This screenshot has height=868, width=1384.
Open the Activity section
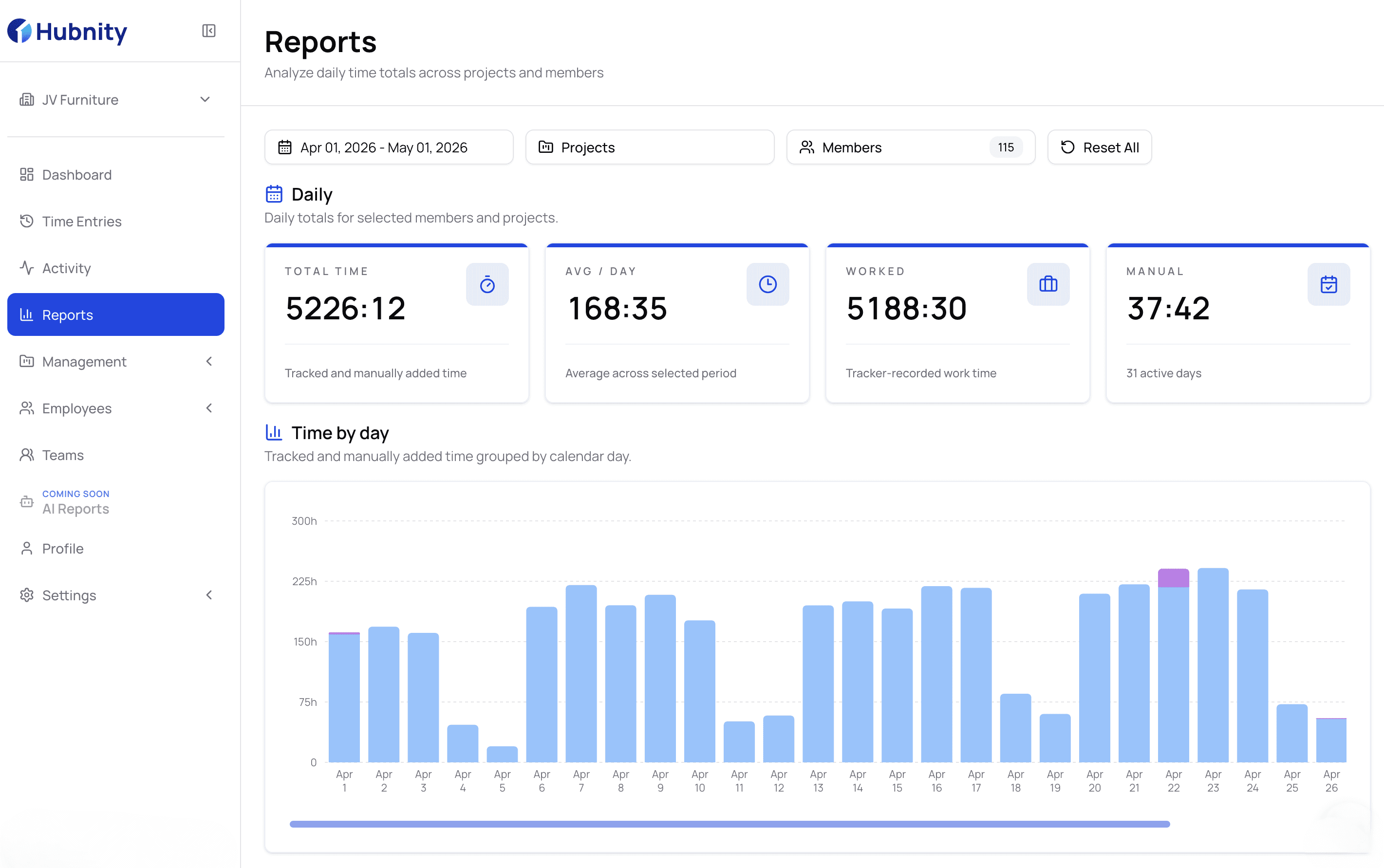click(115, 268)
